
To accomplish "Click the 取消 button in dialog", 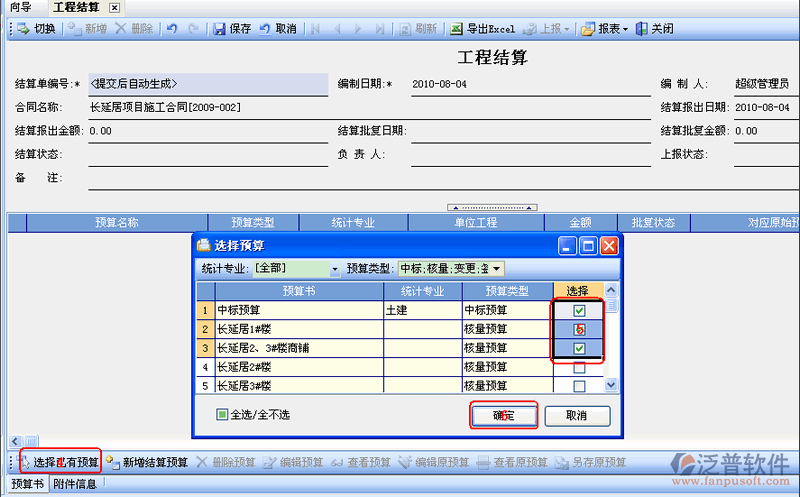I will (x=576, y=415).
